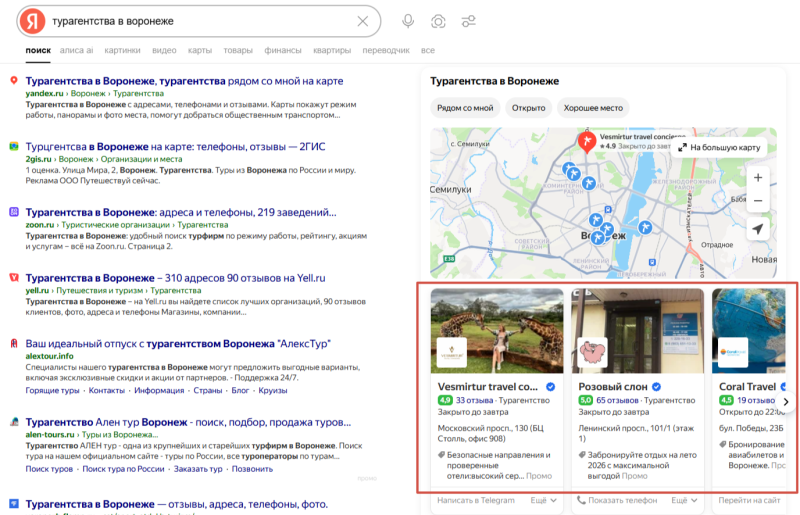Click the Розовый слон verified checkmark
Screen dimensions: 800x515
click(x=657, y=387)
